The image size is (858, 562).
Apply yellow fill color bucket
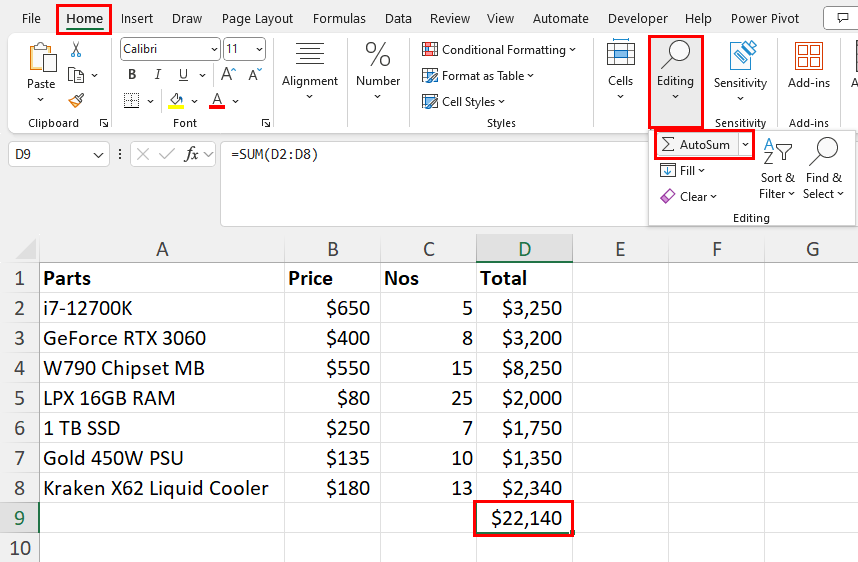[176, 101]
